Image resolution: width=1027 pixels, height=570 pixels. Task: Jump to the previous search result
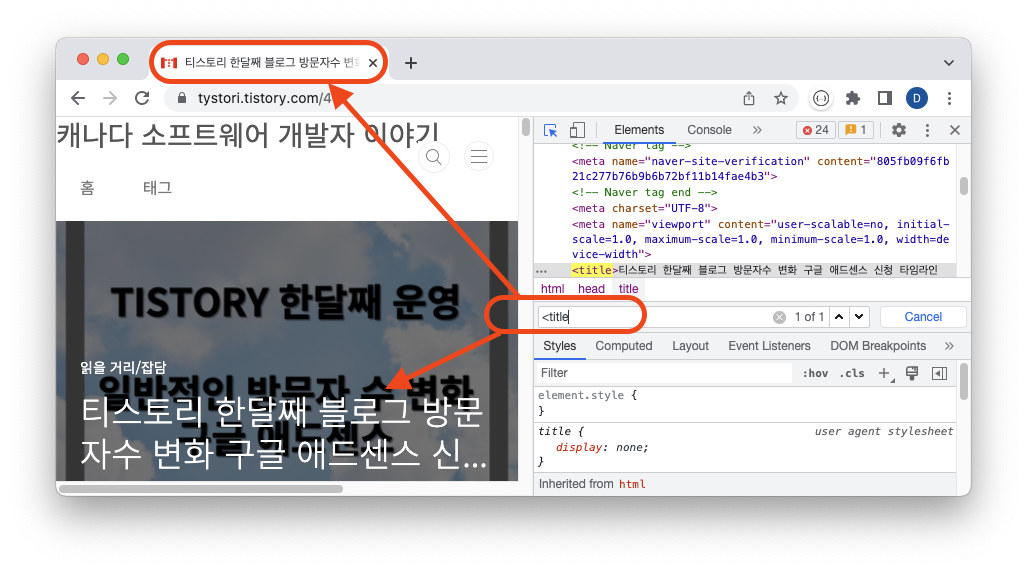coord(838,317)
